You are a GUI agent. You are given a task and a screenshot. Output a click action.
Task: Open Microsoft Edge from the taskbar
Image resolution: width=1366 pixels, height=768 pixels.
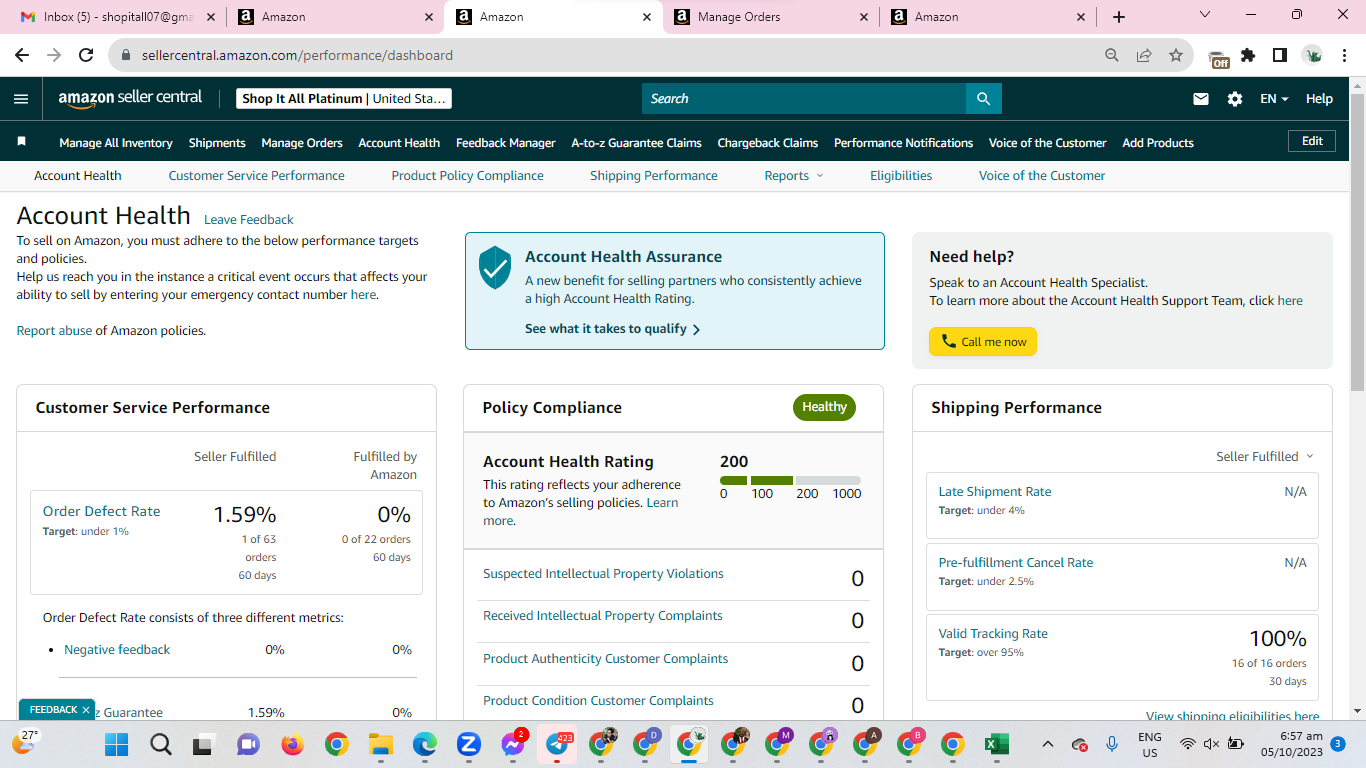pyautogui.click(x=424, y=744)
